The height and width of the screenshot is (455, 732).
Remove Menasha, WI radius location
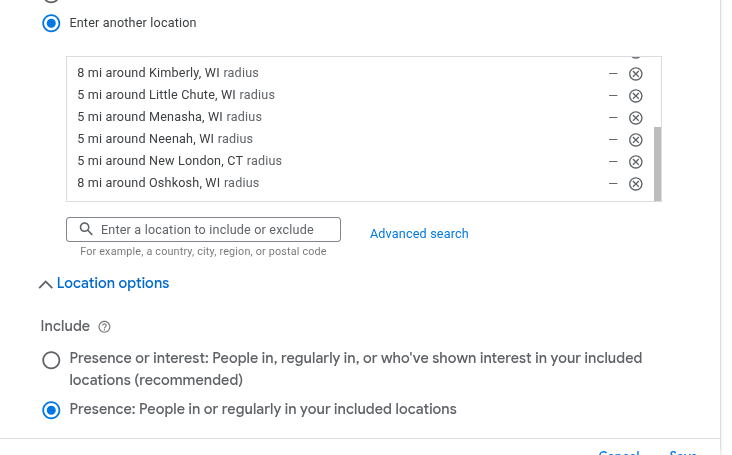(635, 118)
